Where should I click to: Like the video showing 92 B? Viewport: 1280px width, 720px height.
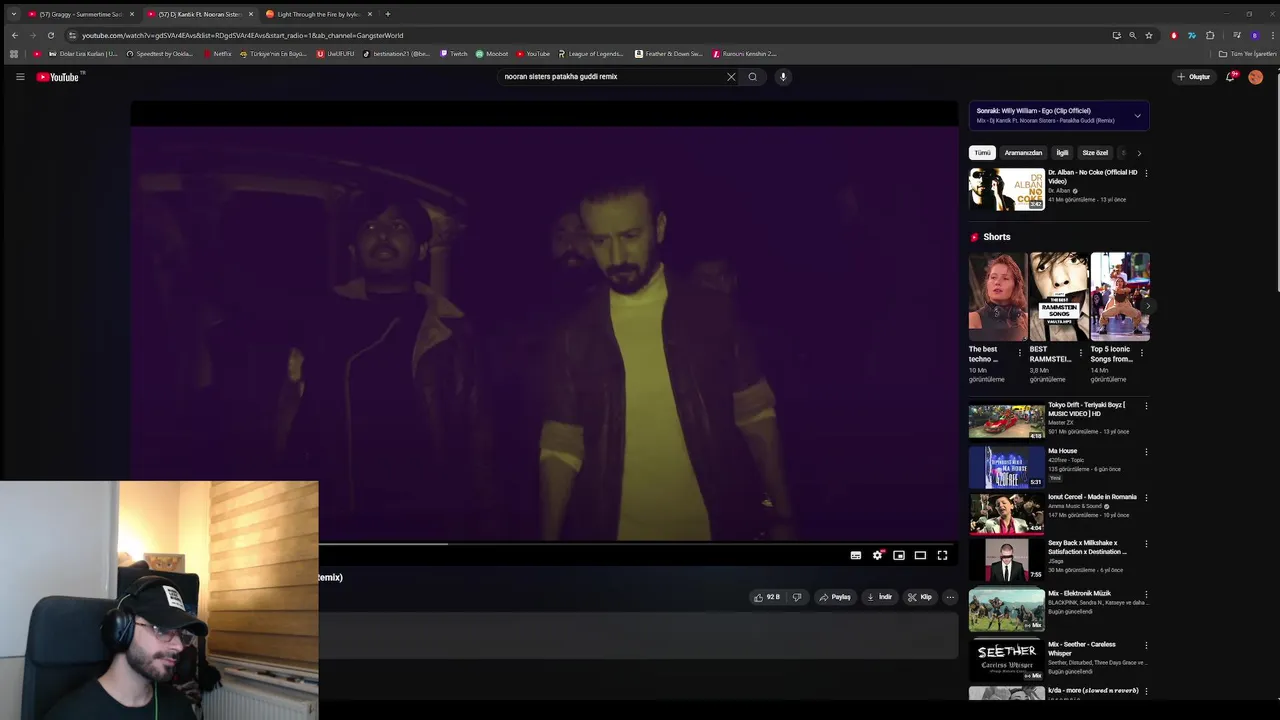(x=767, y=597)
